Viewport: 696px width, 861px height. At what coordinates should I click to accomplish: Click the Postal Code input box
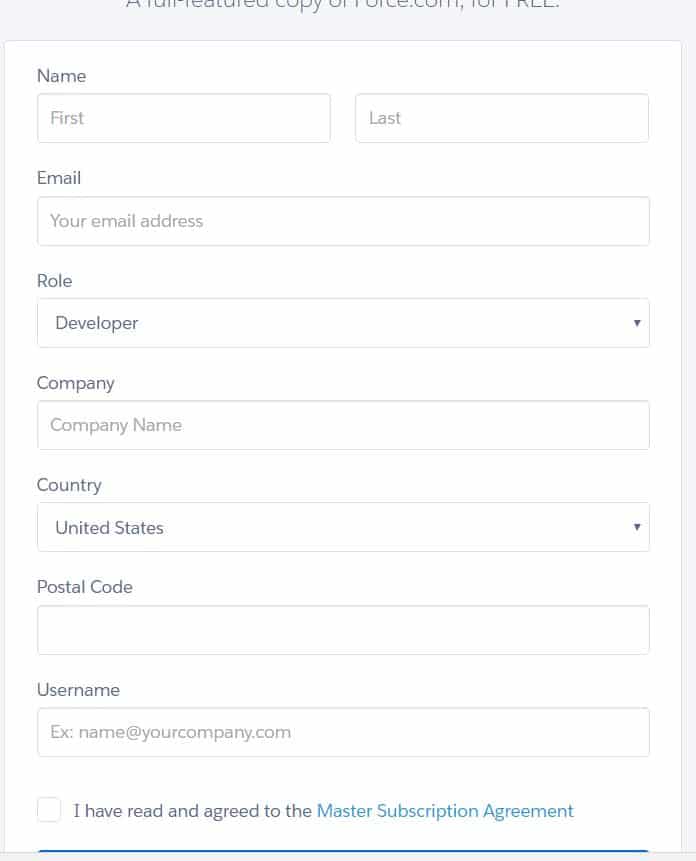click(x=343, y=630)
